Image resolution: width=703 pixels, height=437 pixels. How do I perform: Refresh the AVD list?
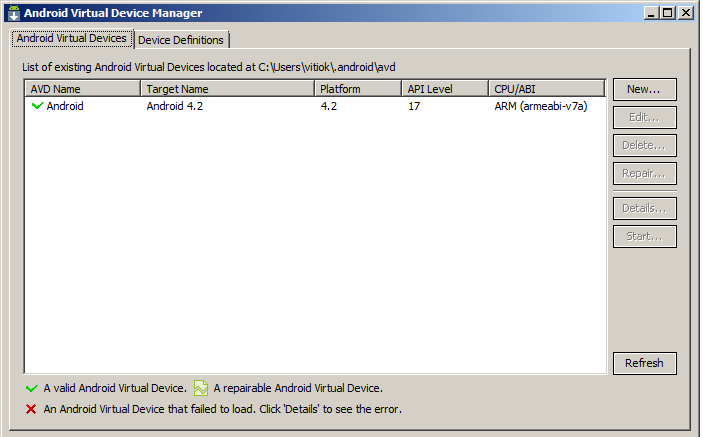(x=644, y=363)
